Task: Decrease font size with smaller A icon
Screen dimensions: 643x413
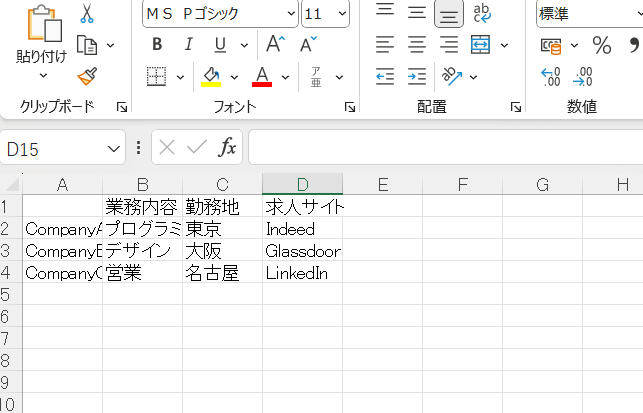Action: pos(308,44)
